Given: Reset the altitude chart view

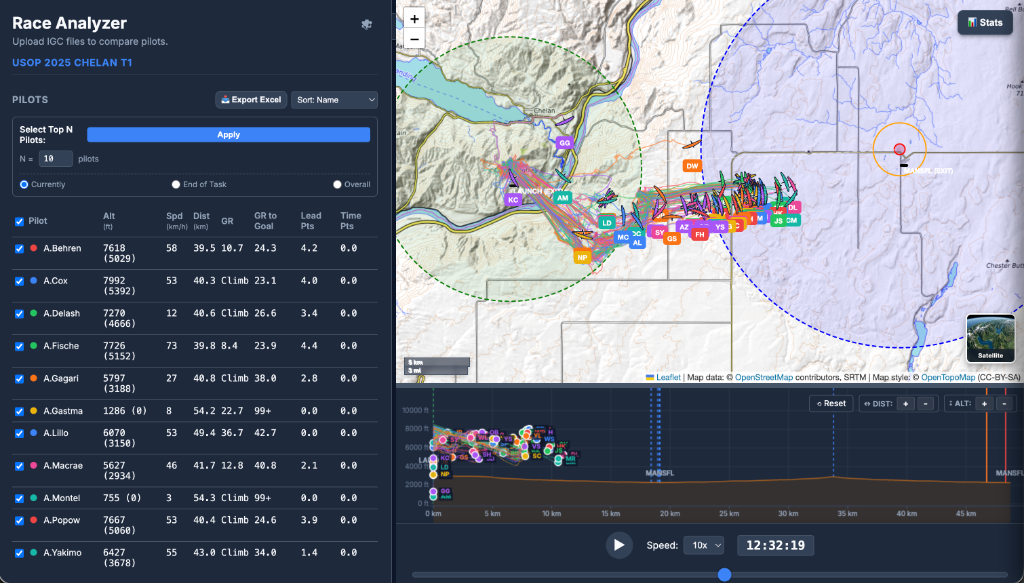Looking at the screenshot, I should click(x=831, y=403).
